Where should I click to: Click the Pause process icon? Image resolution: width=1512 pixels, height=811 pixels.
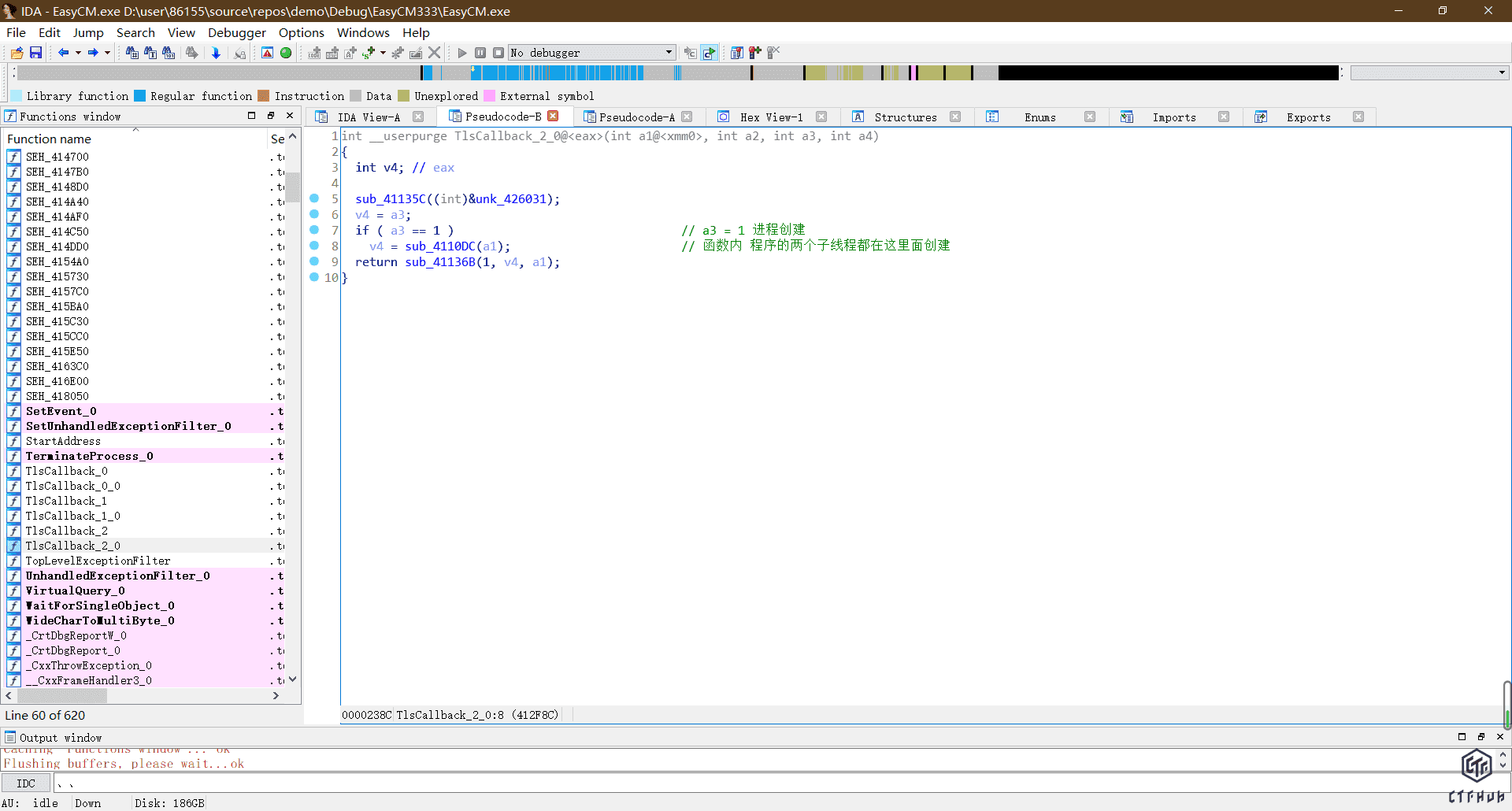[x=480, y=53]
